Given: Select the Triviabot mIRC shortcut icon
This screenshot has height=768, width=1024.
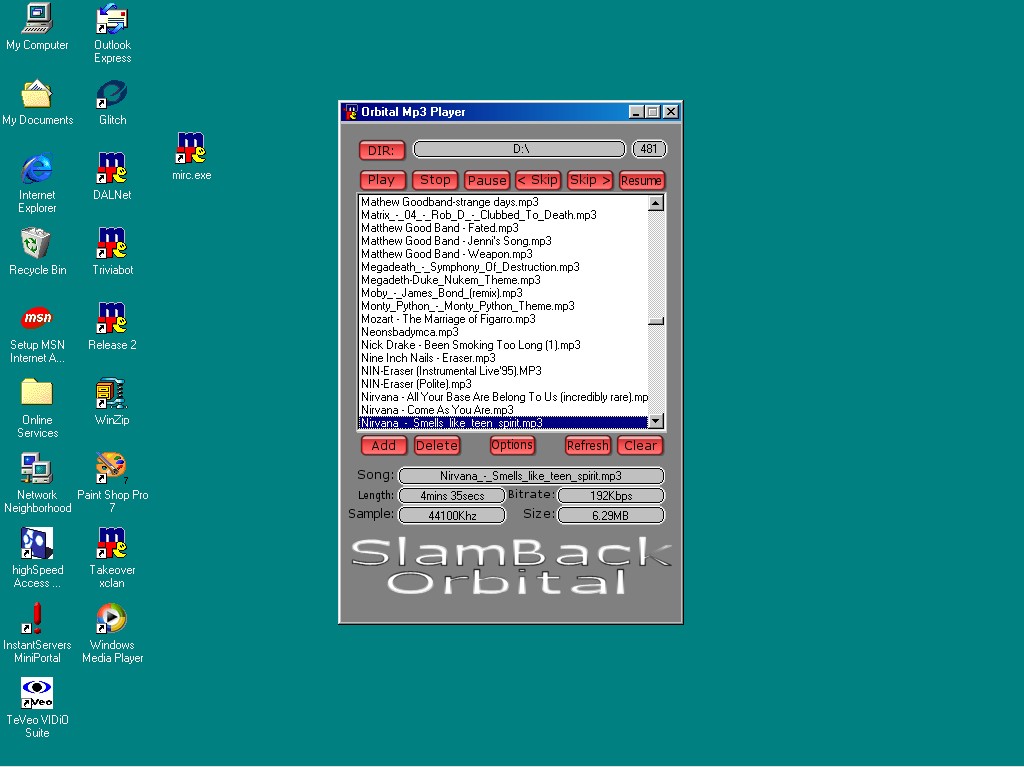Looking at the screenshot, I should click(111, 243).
